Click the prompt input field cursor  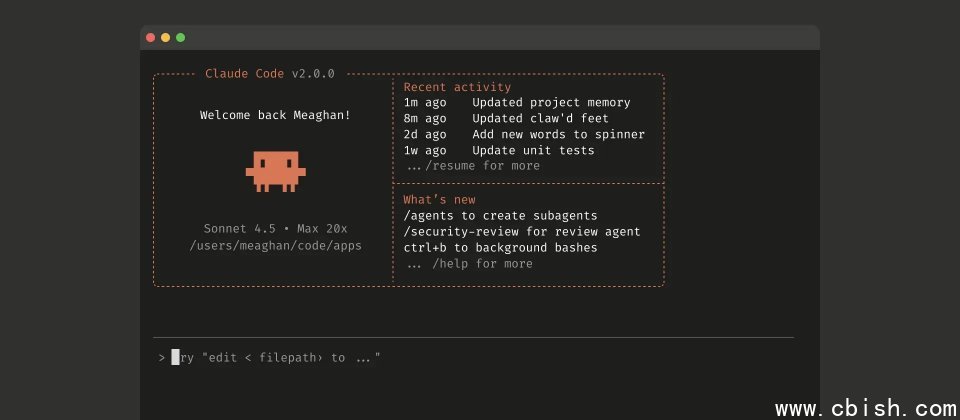(x=176, y=358)
